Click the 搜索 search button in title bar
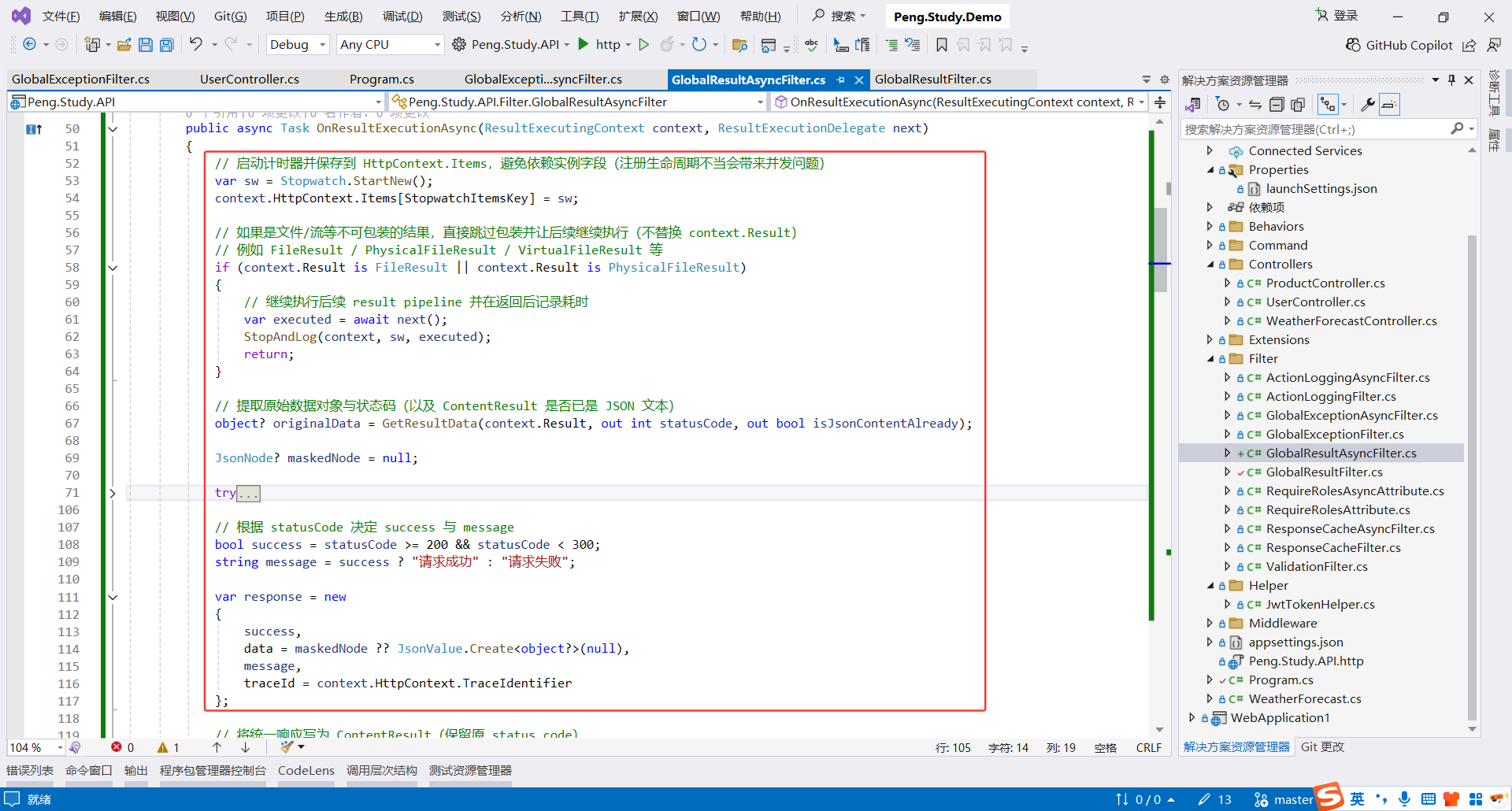The image size is (1512, 811). coord(839,16)
